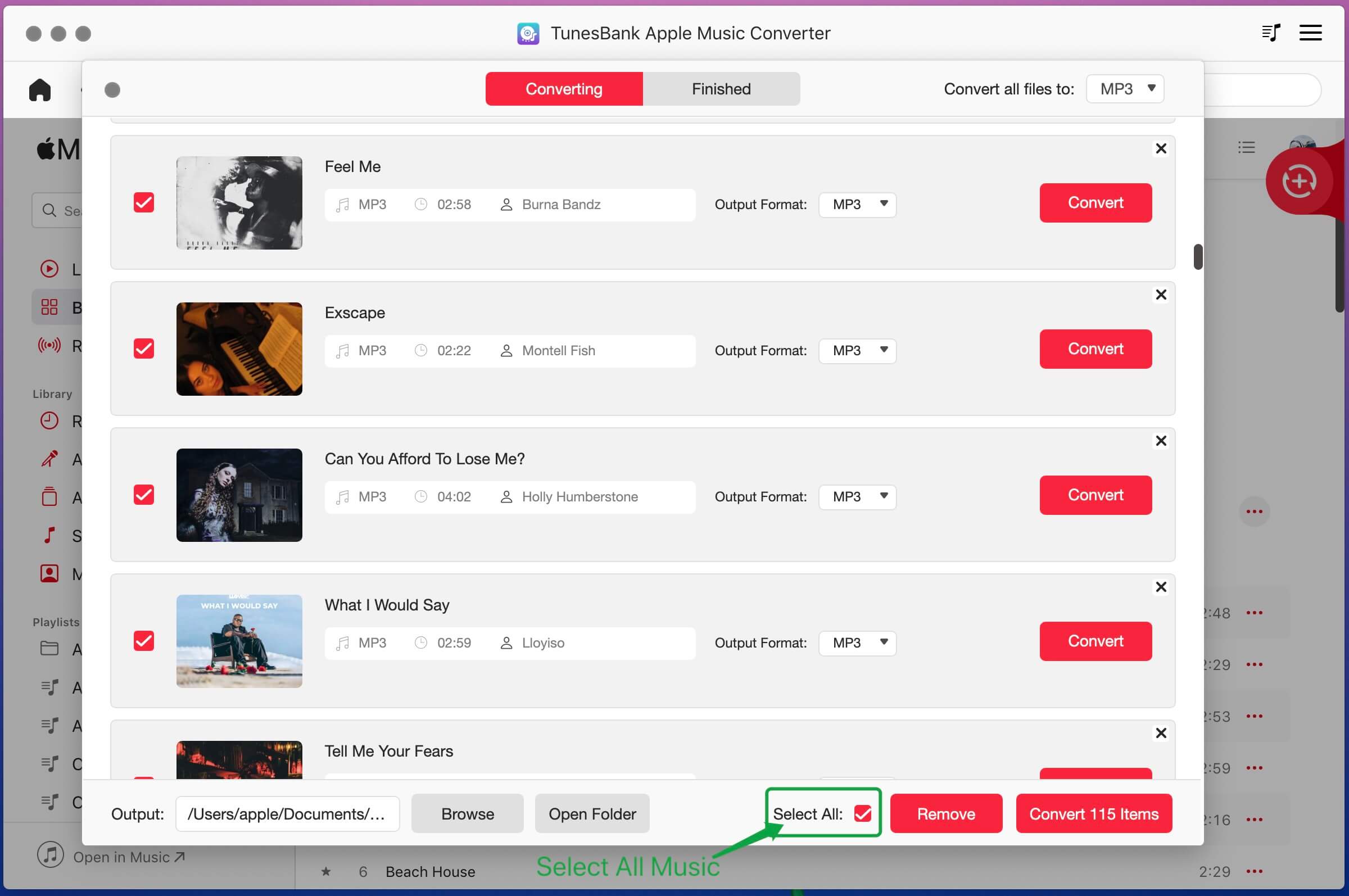The width and height of the screenshot is (1349, 896).
Task: Click the Albums stack sidebar icon
Action: (49, 496)
